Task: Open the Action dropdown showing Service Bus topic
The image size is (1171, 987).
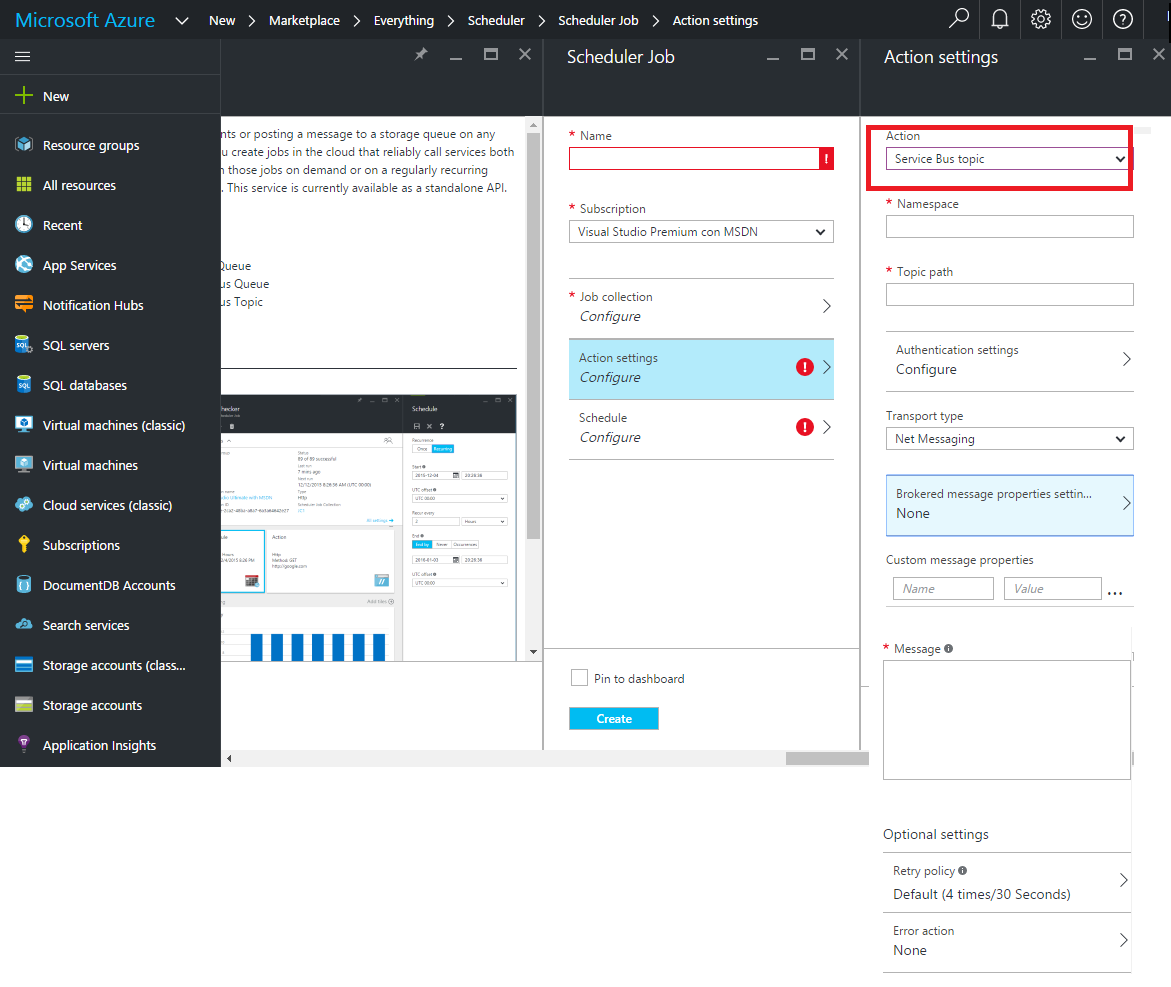Action: 1008,159
